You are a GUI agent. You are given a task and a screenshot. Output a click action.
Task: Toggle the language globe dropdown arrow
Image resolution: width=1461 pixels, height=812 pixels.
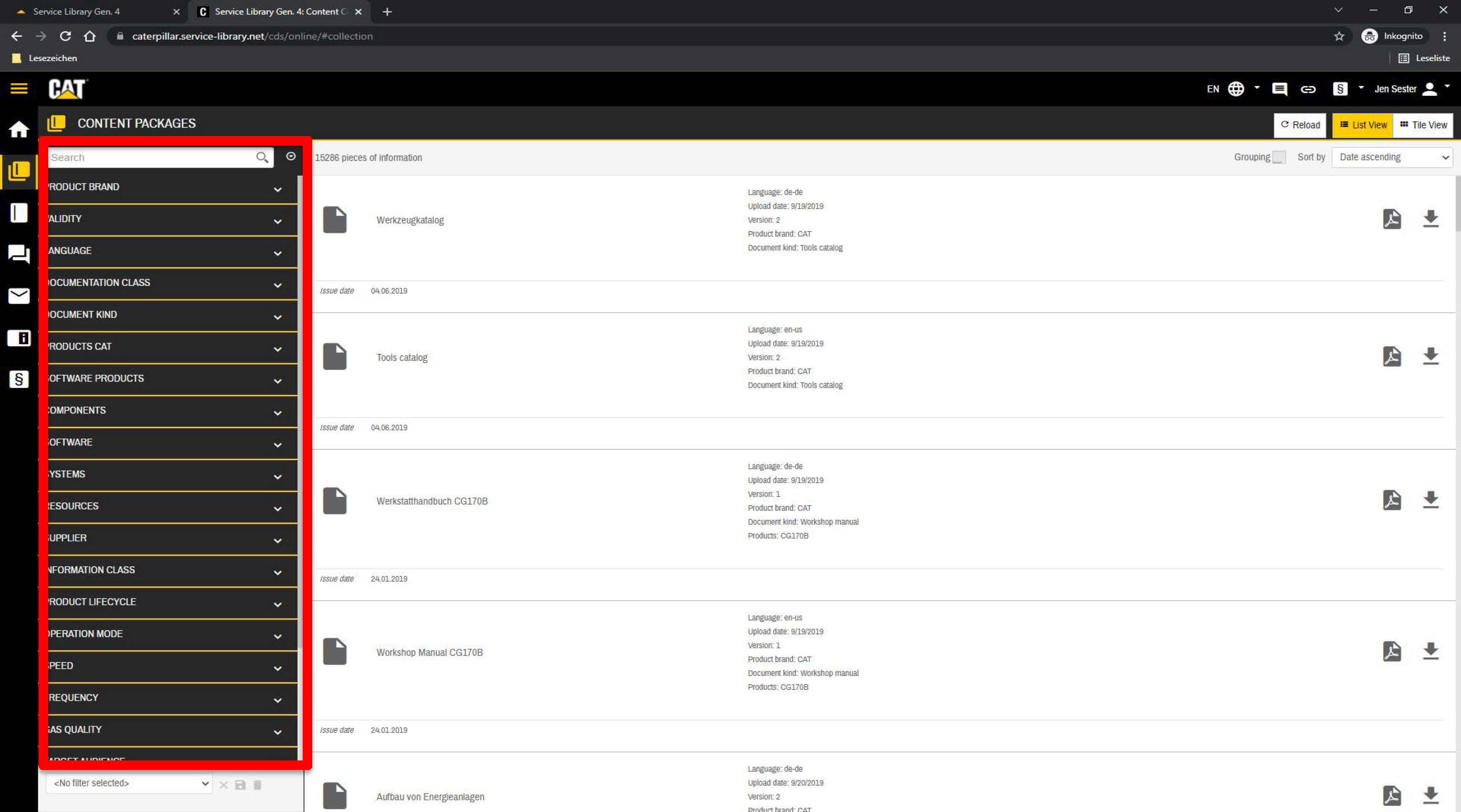1257,89
